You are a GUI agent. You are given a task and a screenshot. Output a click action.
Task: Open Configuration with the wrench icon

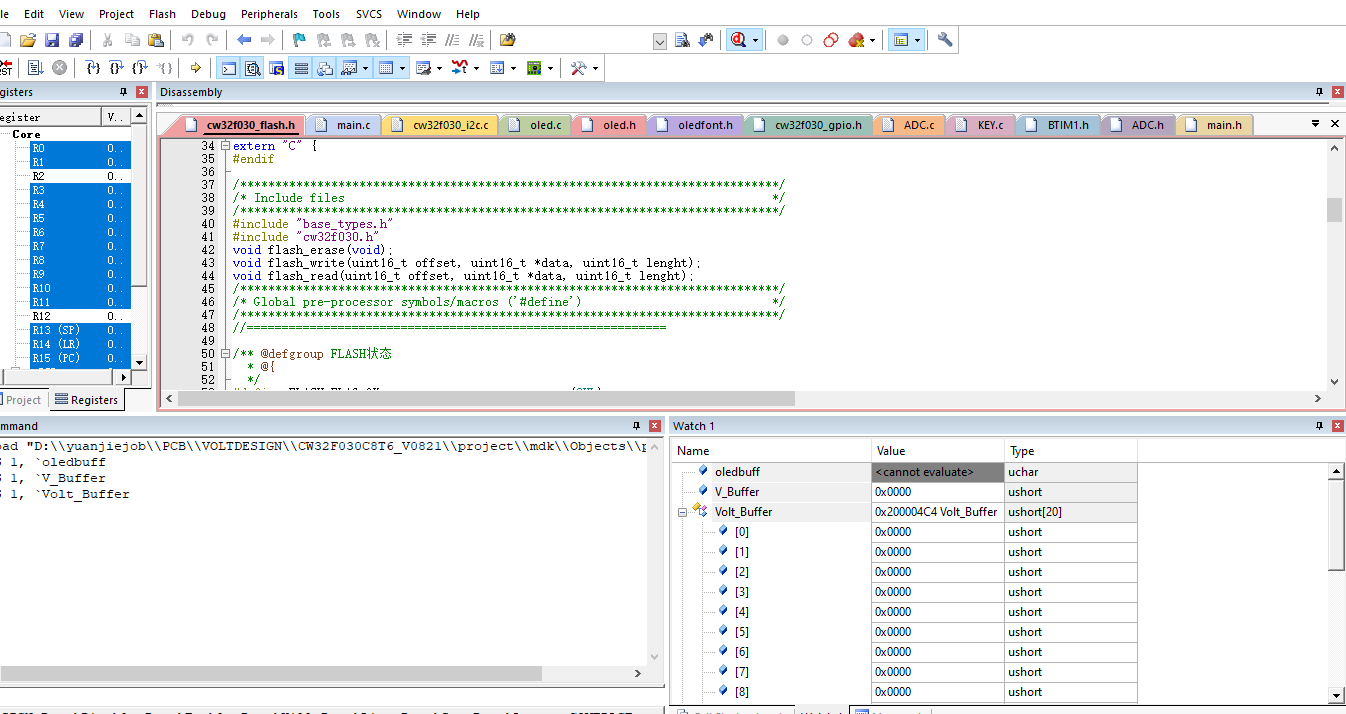(944, 40)
